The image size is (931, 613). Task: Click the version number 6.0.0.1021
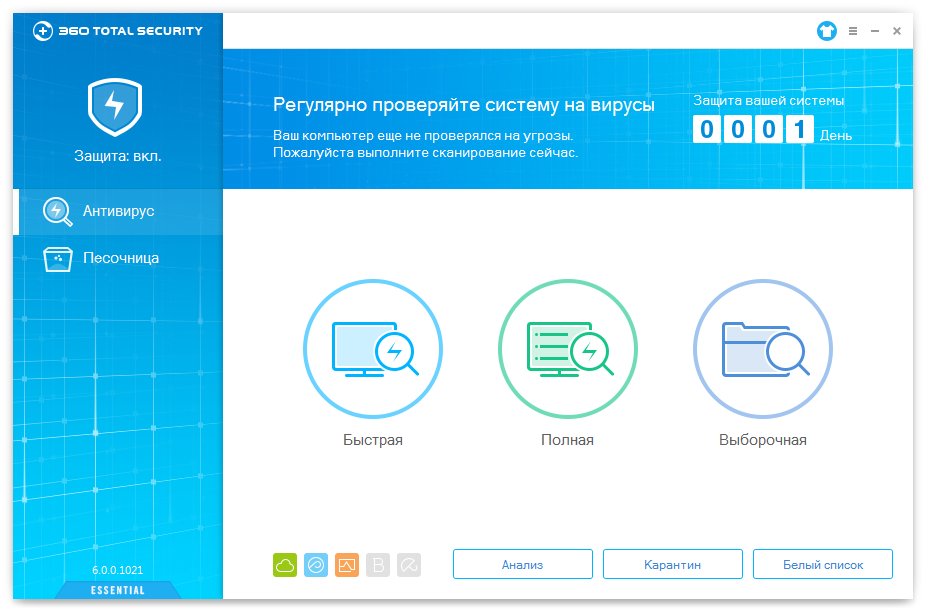pyautogui.click(x=118, y=570)
